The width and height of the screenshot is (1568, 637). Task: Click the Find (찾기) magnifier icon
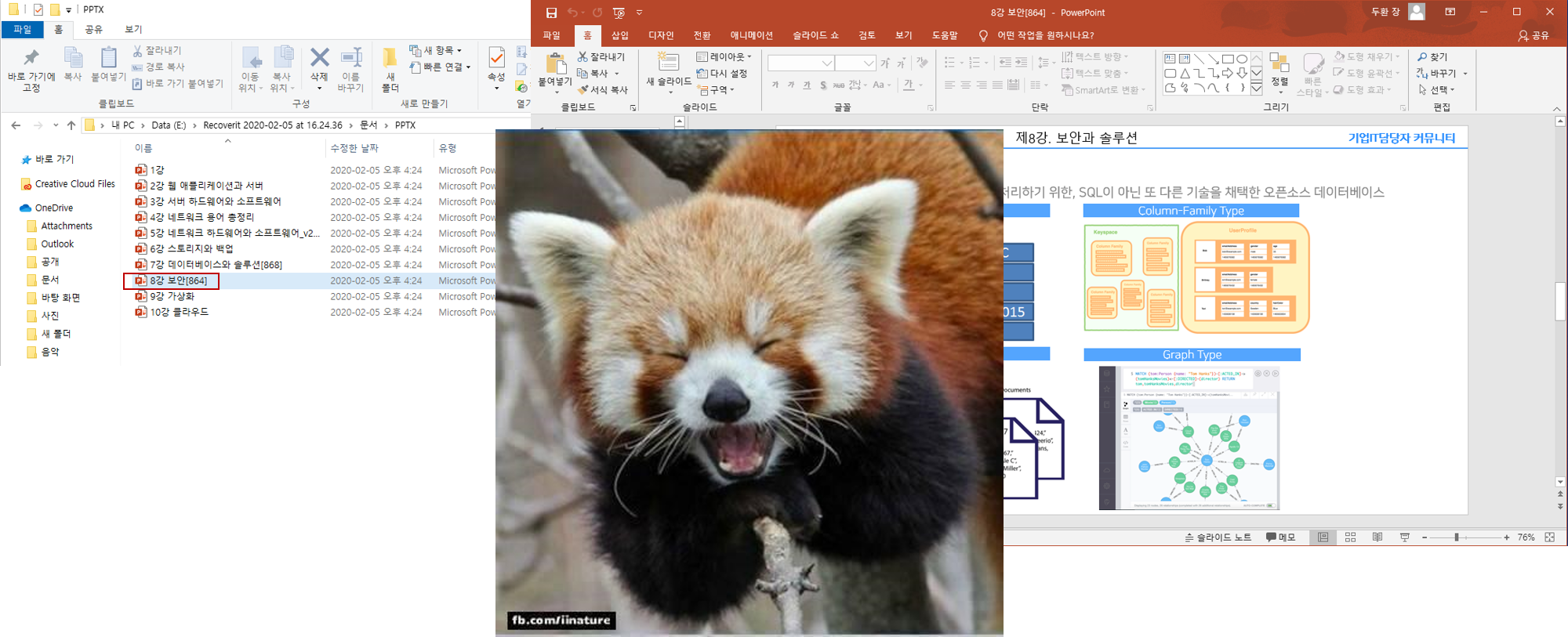[1422, 57]
